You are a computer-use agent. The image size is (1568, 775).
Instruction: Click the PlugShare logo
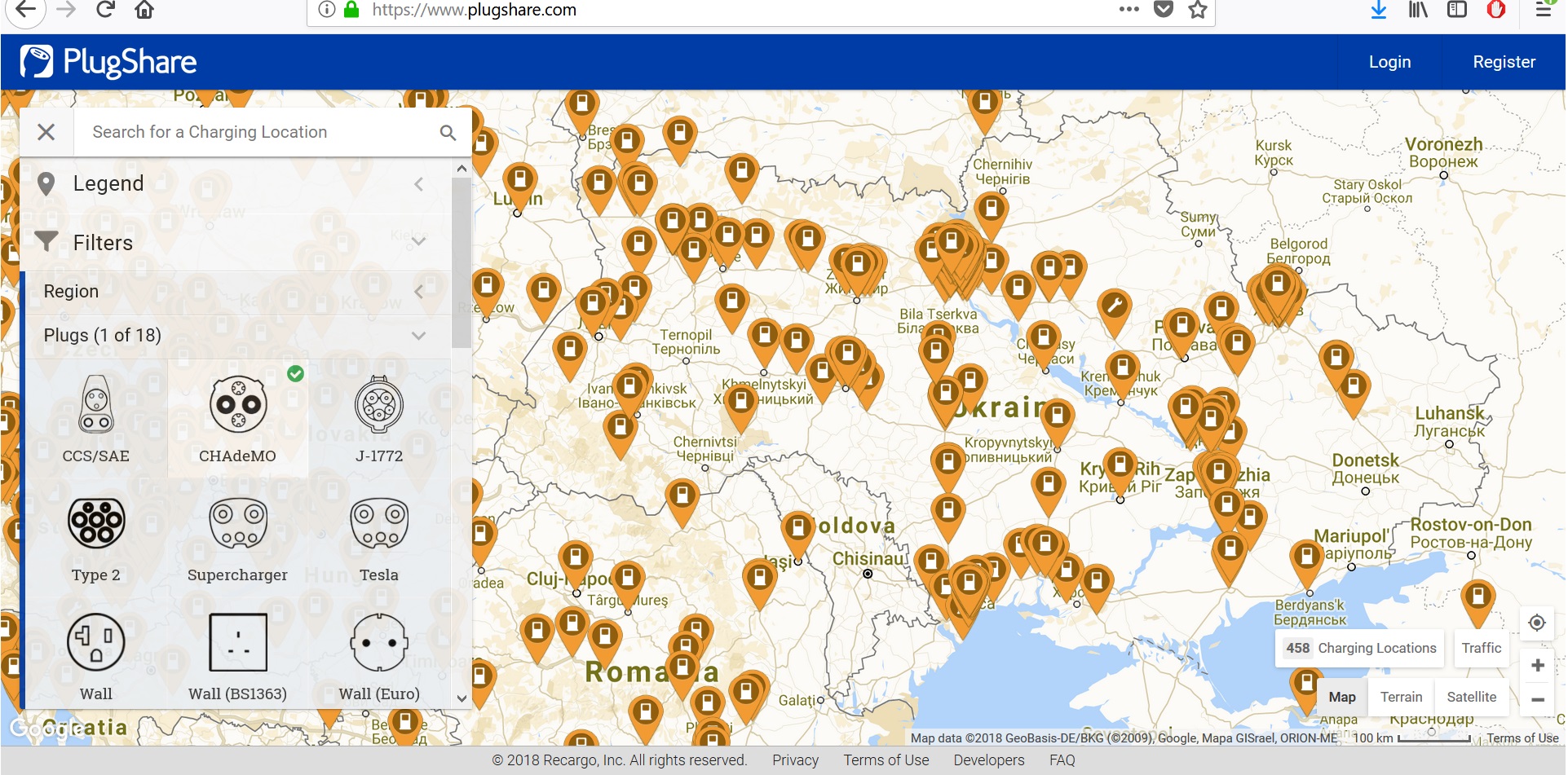click(108, 62)
